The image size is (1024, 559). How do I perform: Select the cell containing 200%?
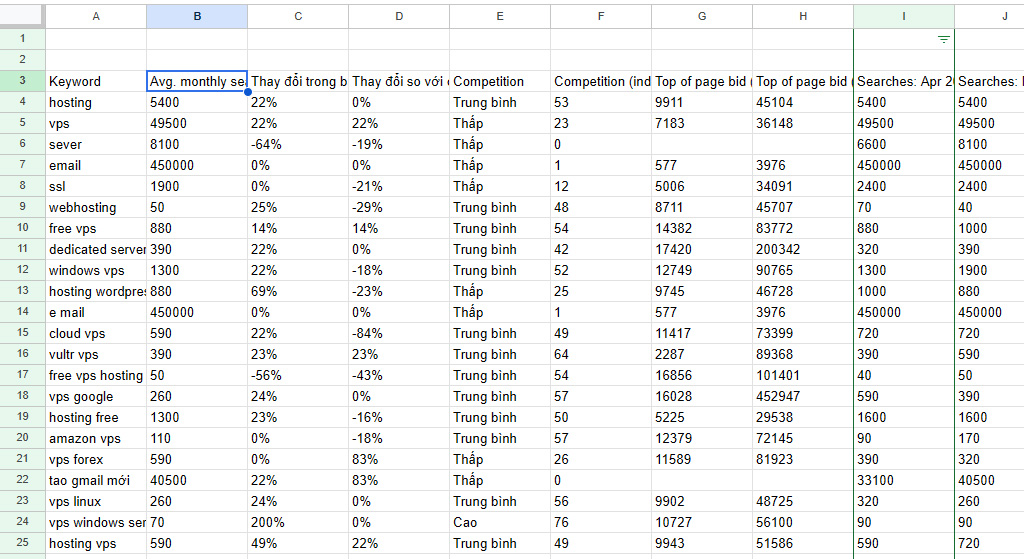[x=298, y=522]
